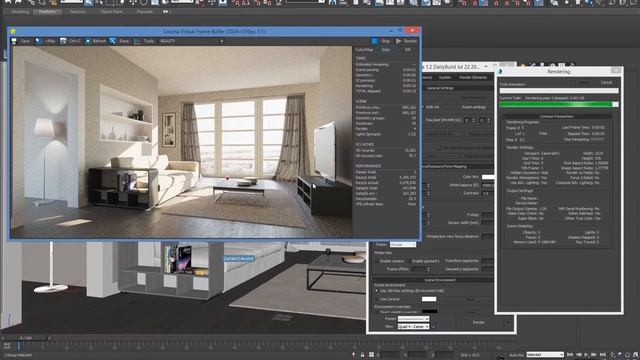640x360 pixels.
Task: Open the key filter Selected dropdown
Action: click(x=545, y=355)
